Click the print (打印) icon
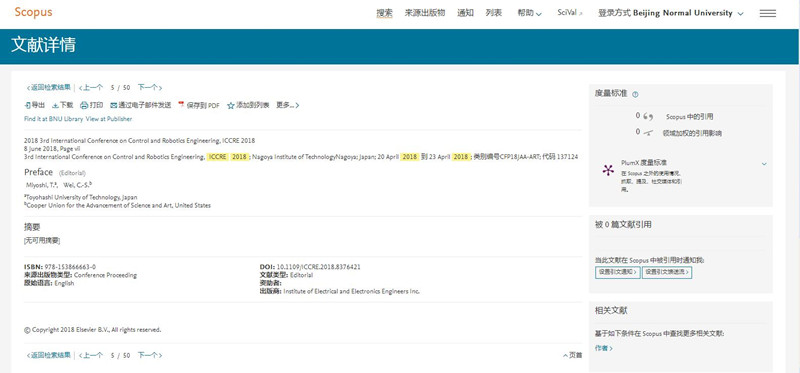Image resolution: width=800 pixels, height=373 pixels. click(84, 106)
